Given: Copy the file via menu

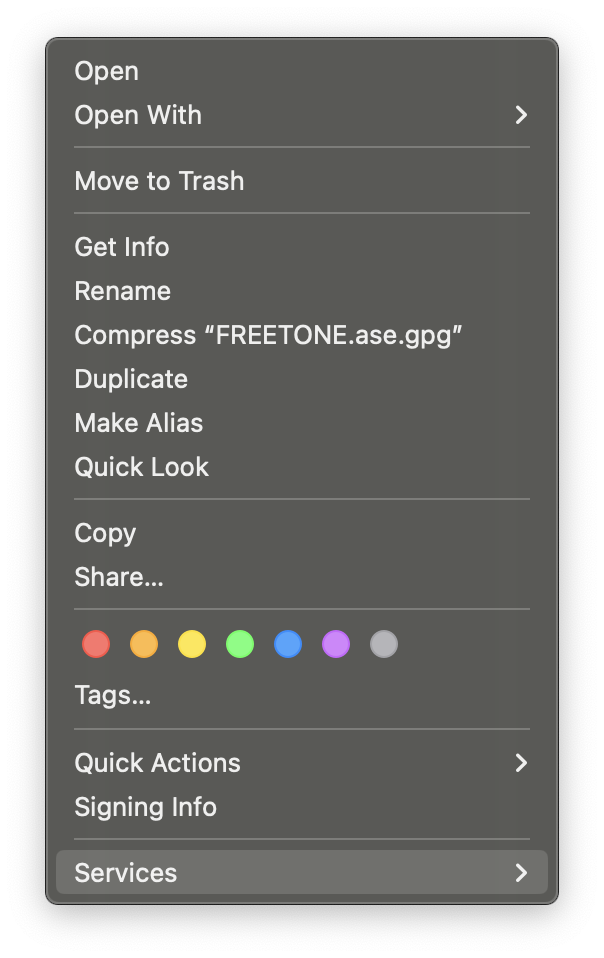Looking at the screenshot, I should [x=105, y=533].
